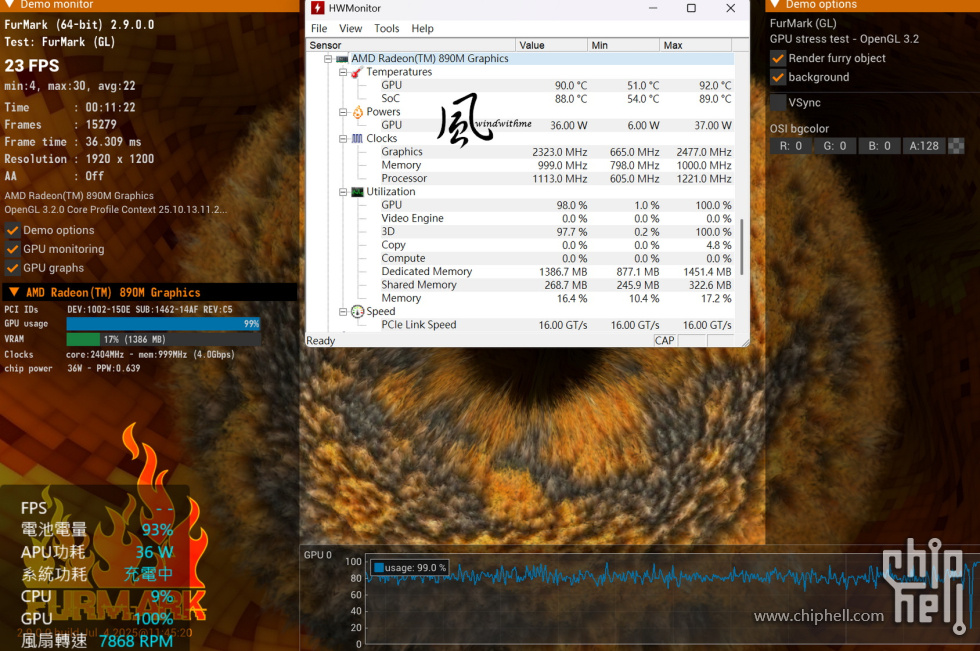The height and width of the screenshot is (651, 980).
Task: Click the HWMonitor app icon in title bar
Action: 318,8
